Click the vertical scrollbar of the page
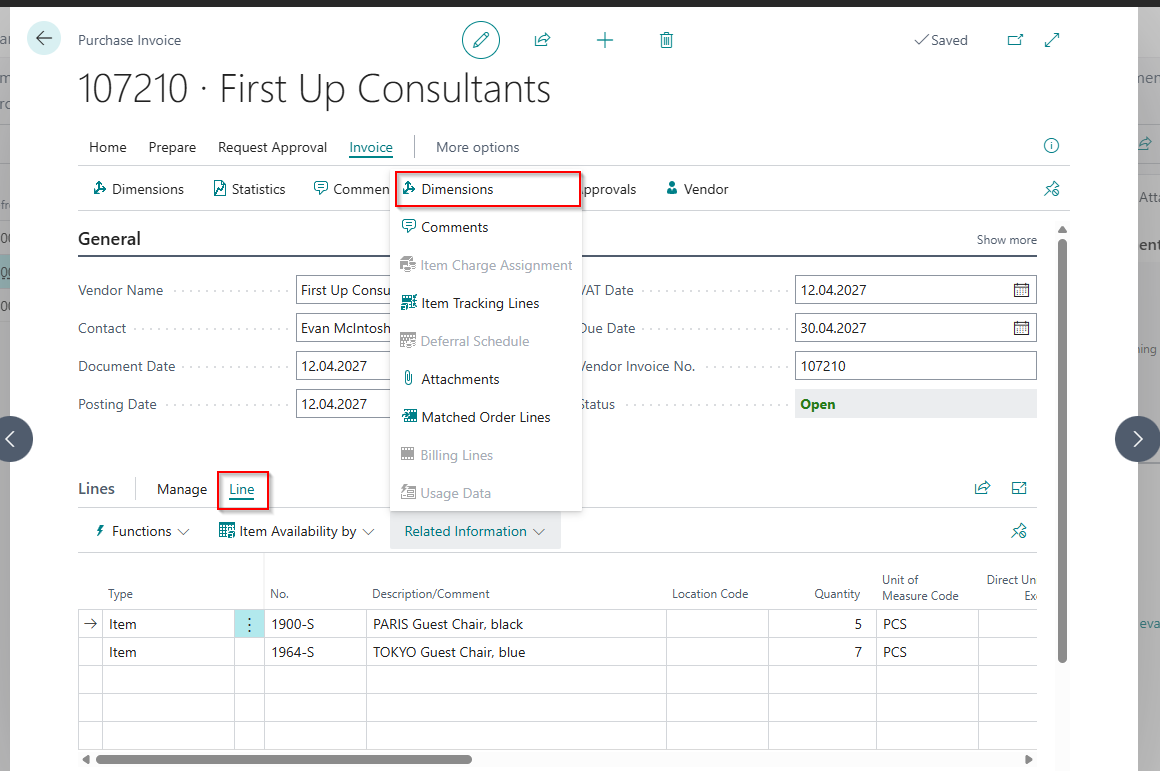 click(1062, 450)
